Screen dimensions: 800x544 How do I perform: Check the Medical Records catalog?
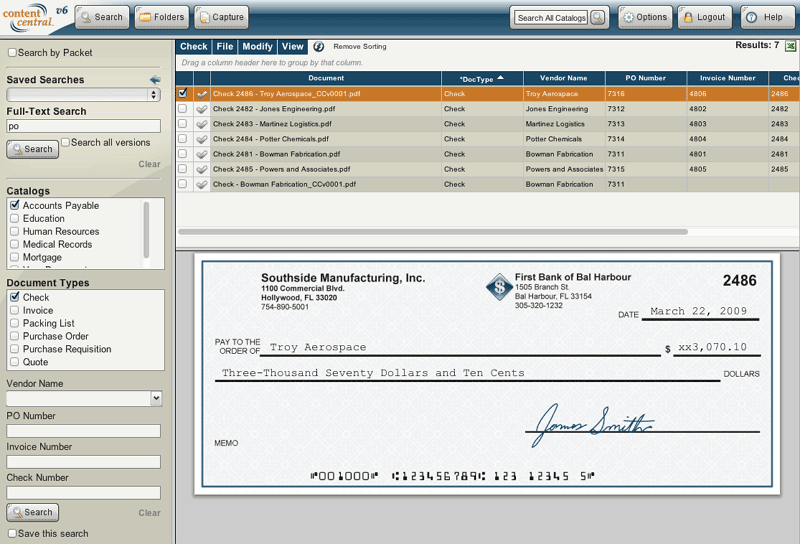click(x=14, y=244)
